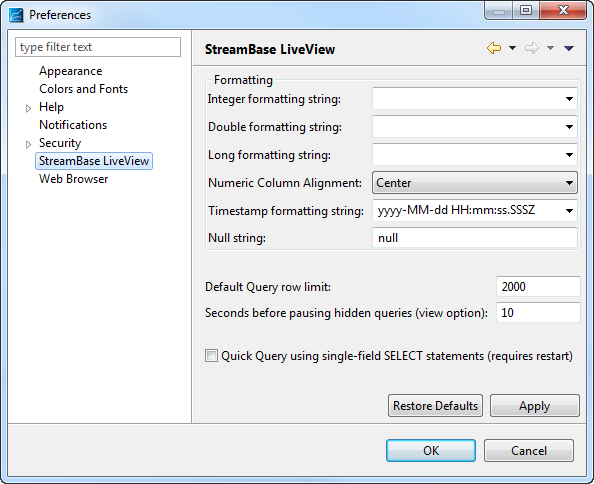Select Colors and Fonts preference page

pos(84,89)
